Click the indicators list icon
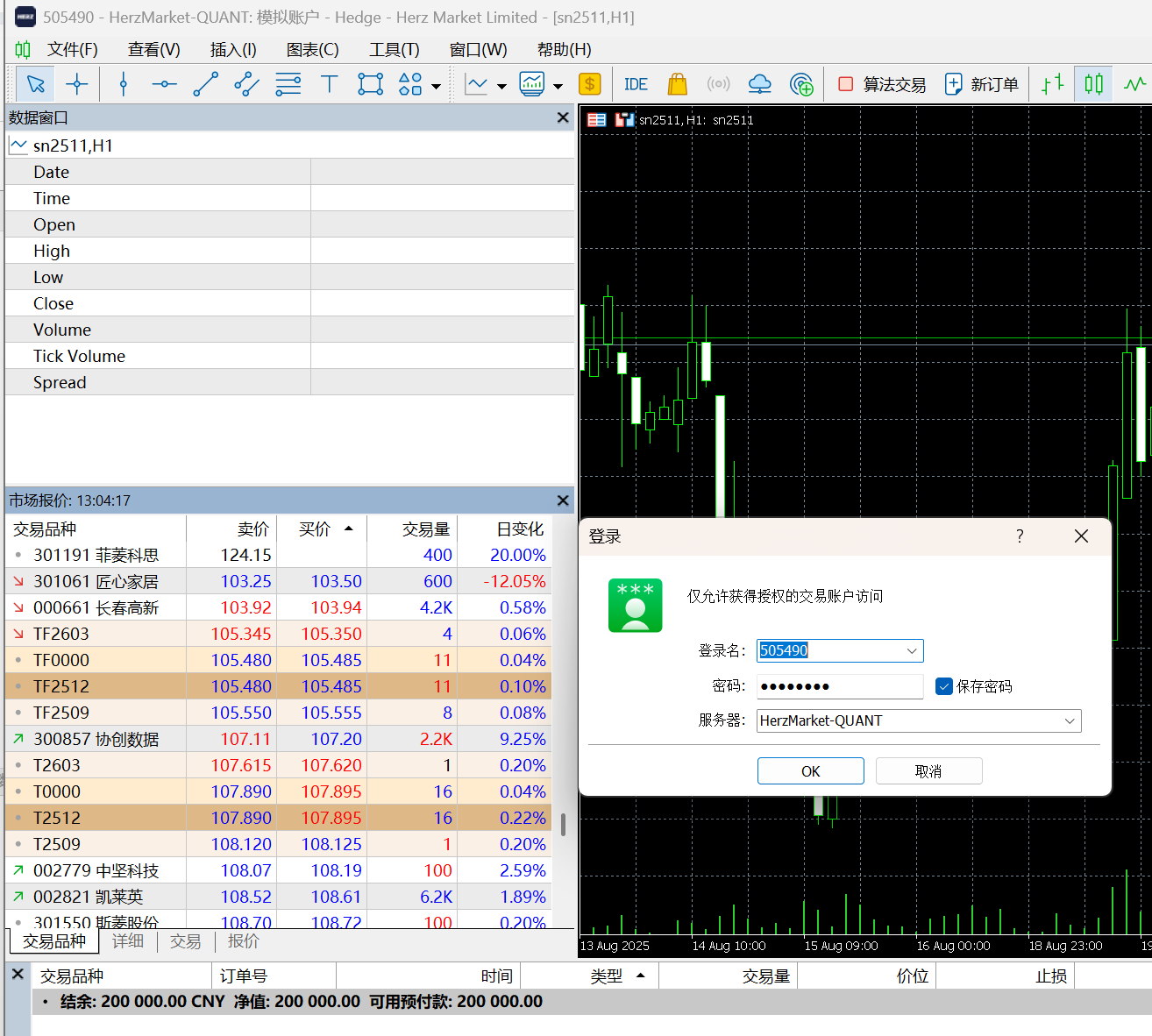Viewport: 1152px width, 1036px height. point(532,84)
